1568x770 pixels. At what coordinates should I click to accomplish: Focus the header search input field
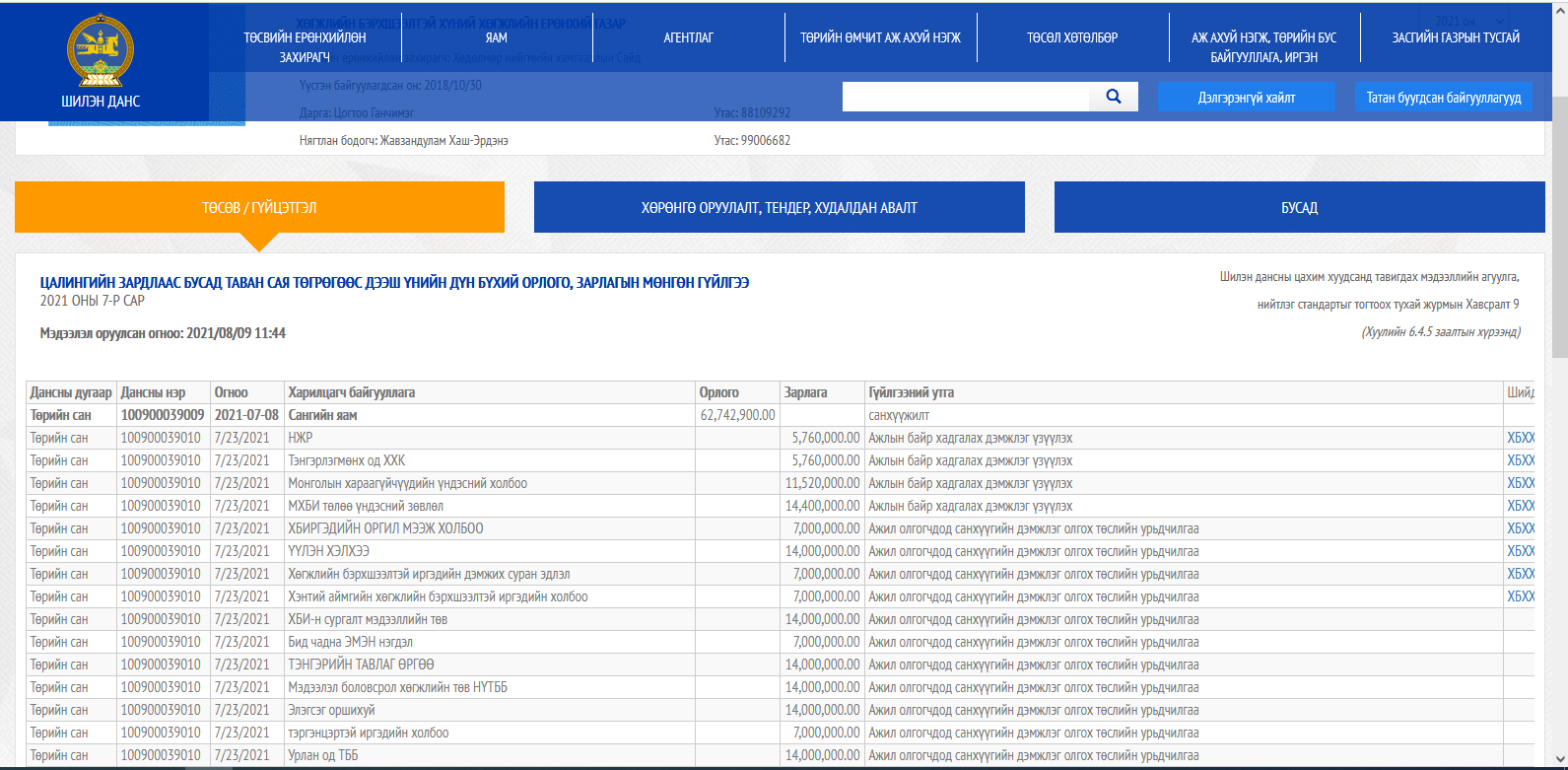pos(966,97)
